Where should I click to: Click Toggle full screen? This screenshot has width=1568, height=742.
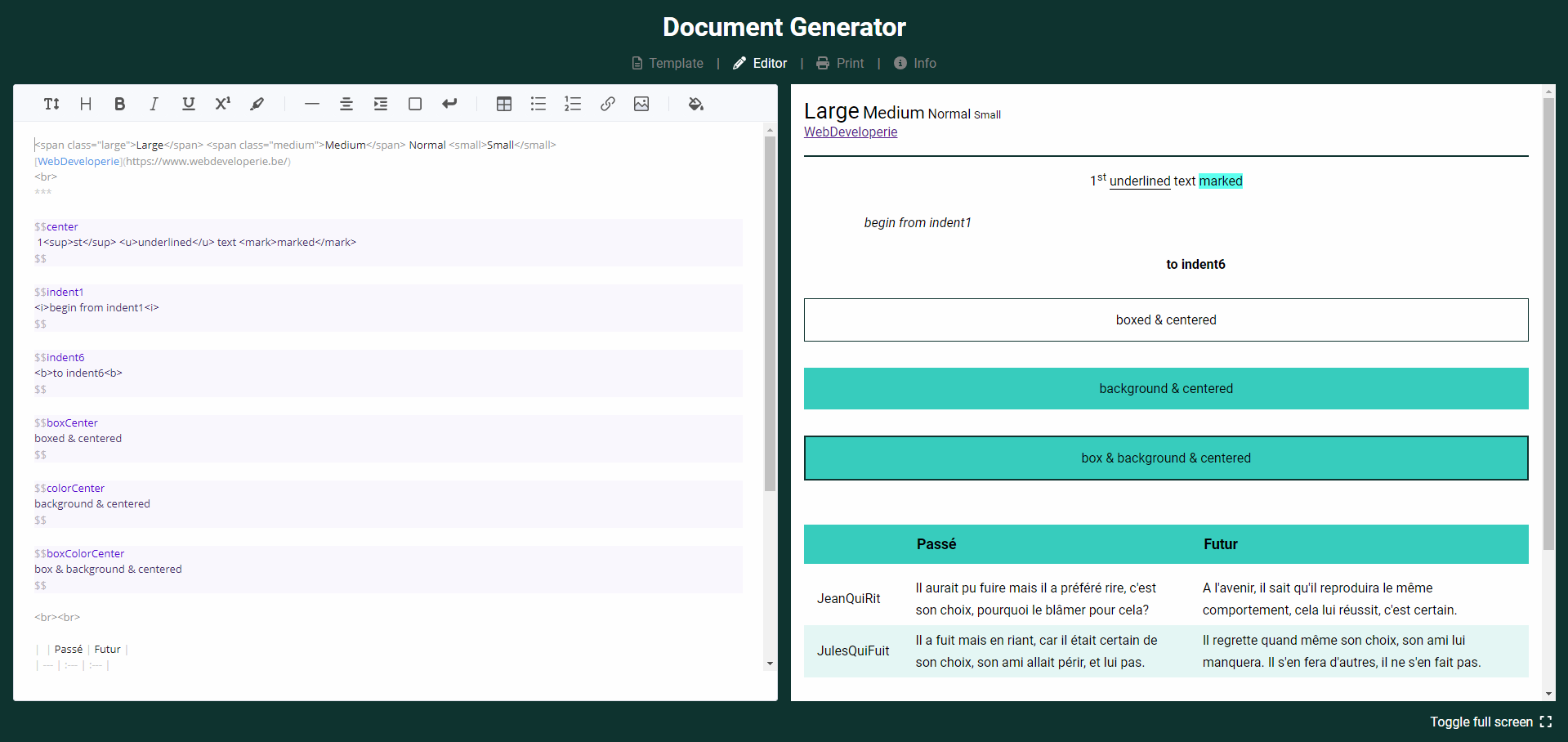1490,722
